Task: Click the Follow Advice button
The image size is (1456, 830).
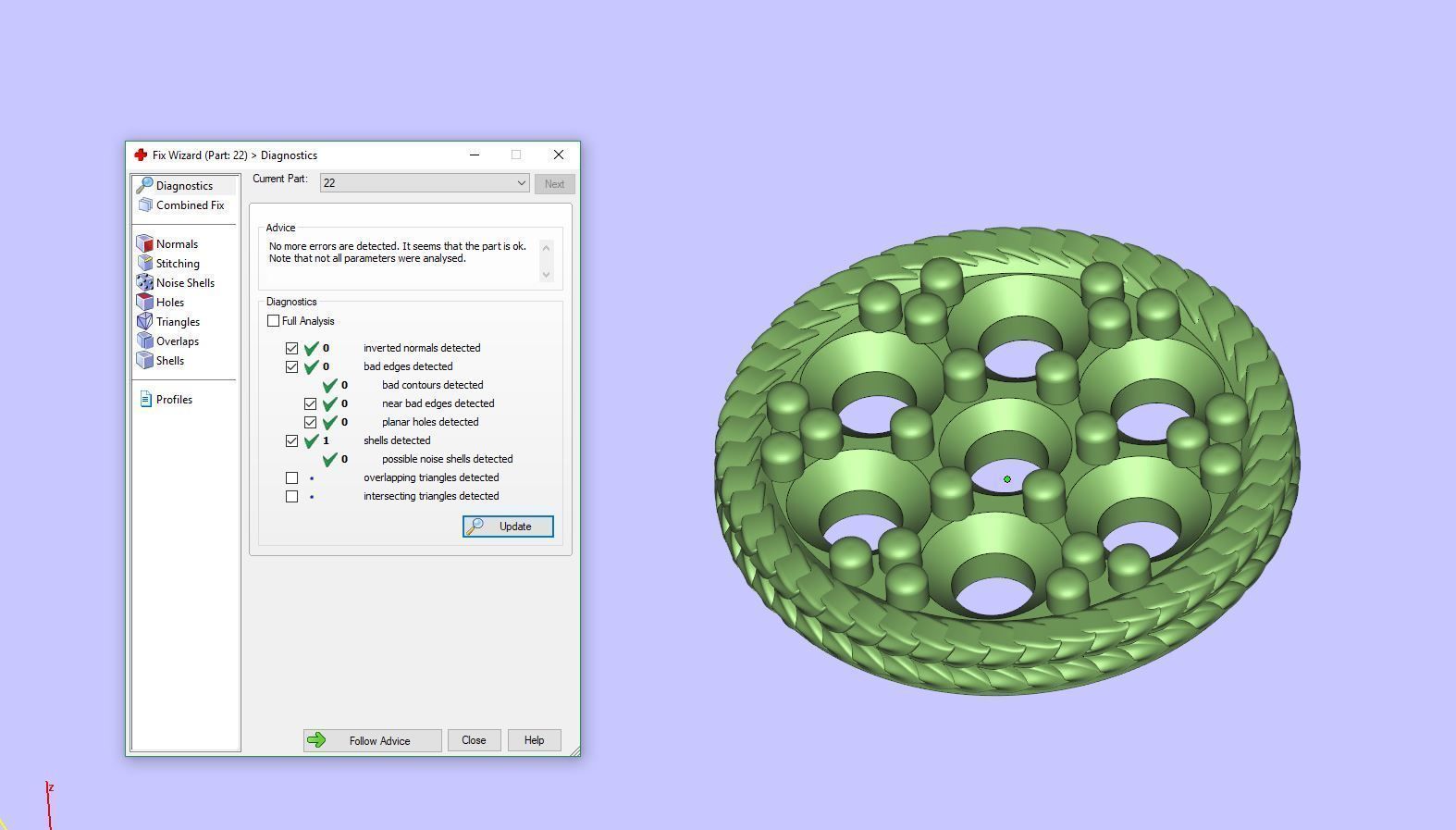Action: [372, 741]
